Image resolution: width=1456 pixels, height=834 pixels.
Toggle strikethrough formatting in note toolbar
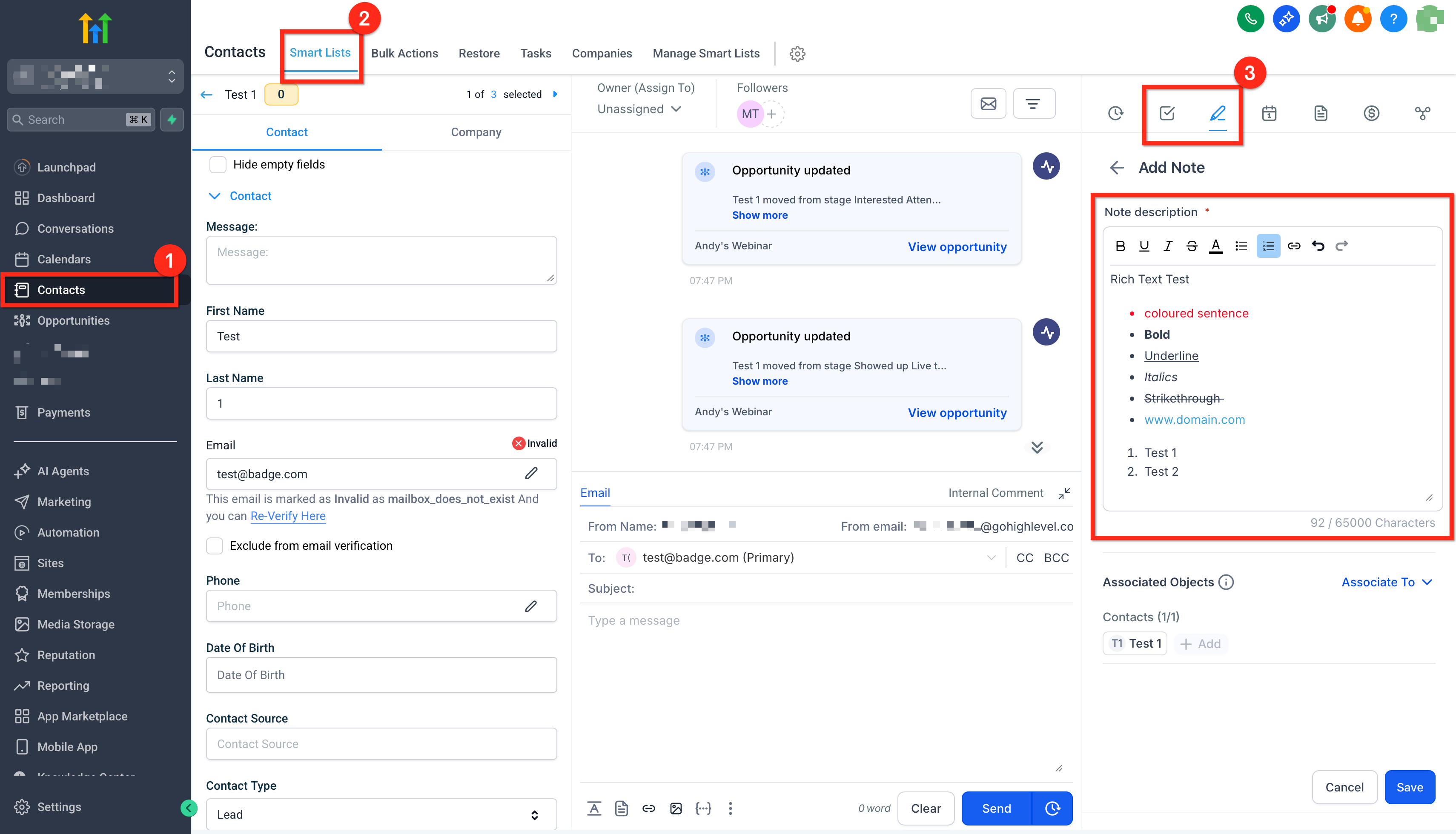[x=1191, y=246]
